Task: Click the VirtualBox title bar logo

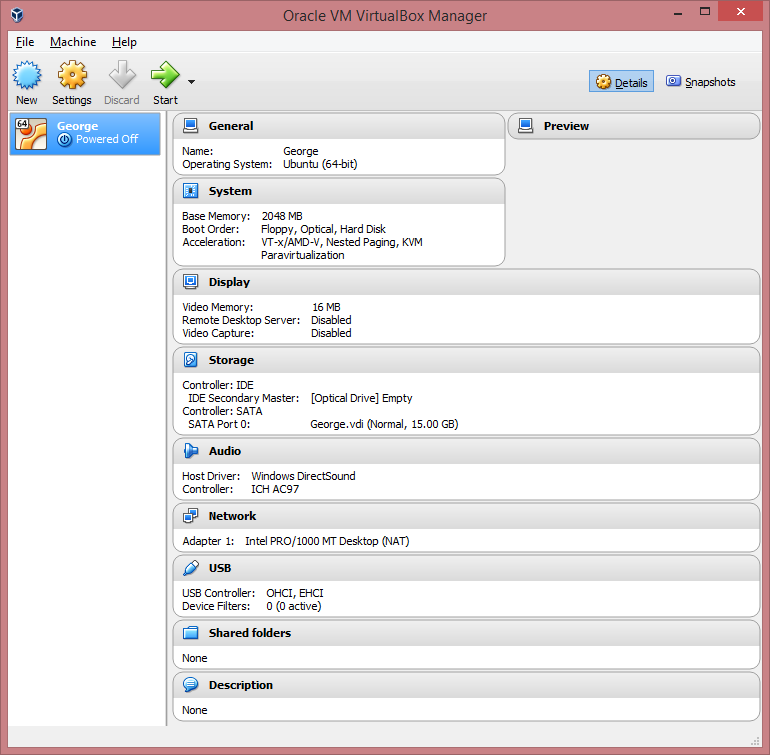Action: click(x=17, y=15)
